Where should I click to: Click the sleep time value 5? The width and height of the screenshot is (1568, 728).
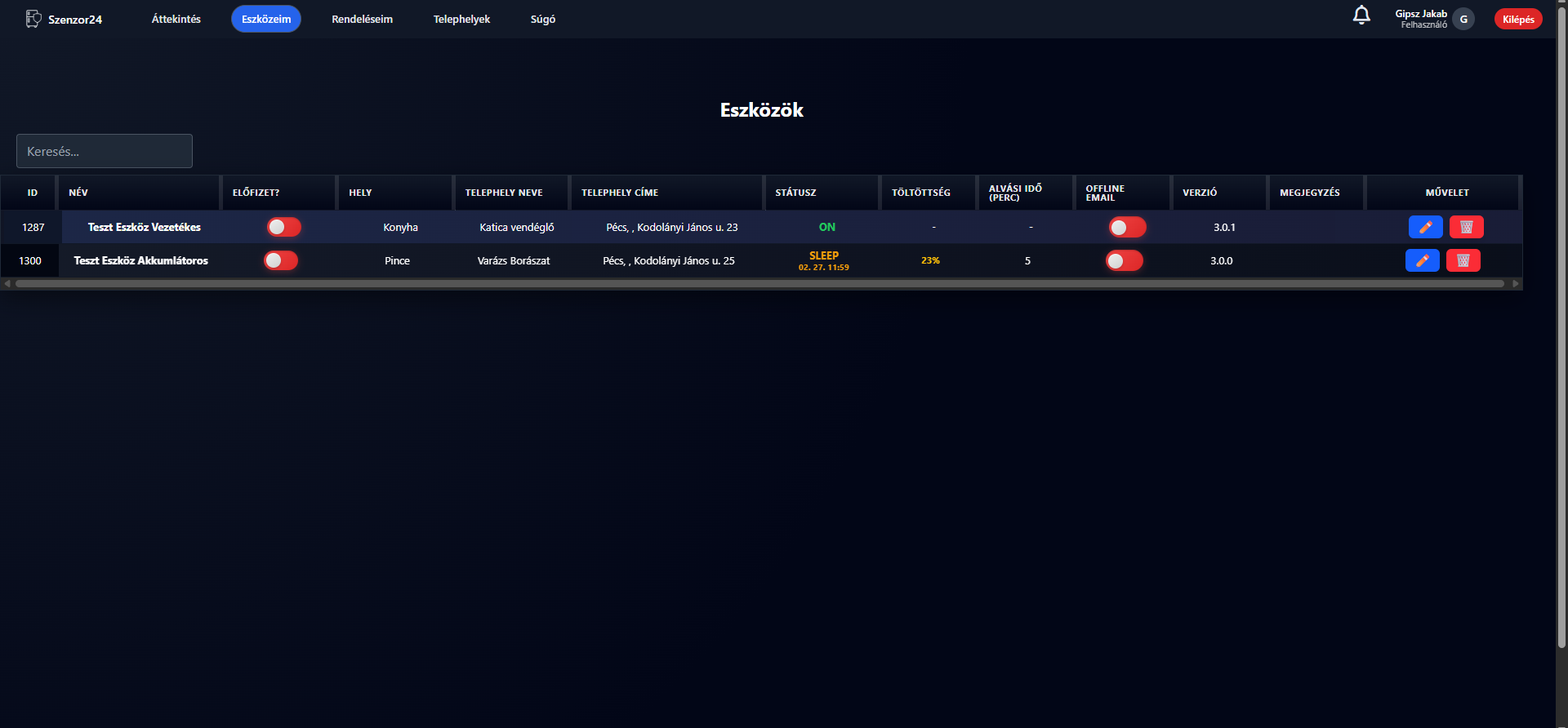point(1027,260)
